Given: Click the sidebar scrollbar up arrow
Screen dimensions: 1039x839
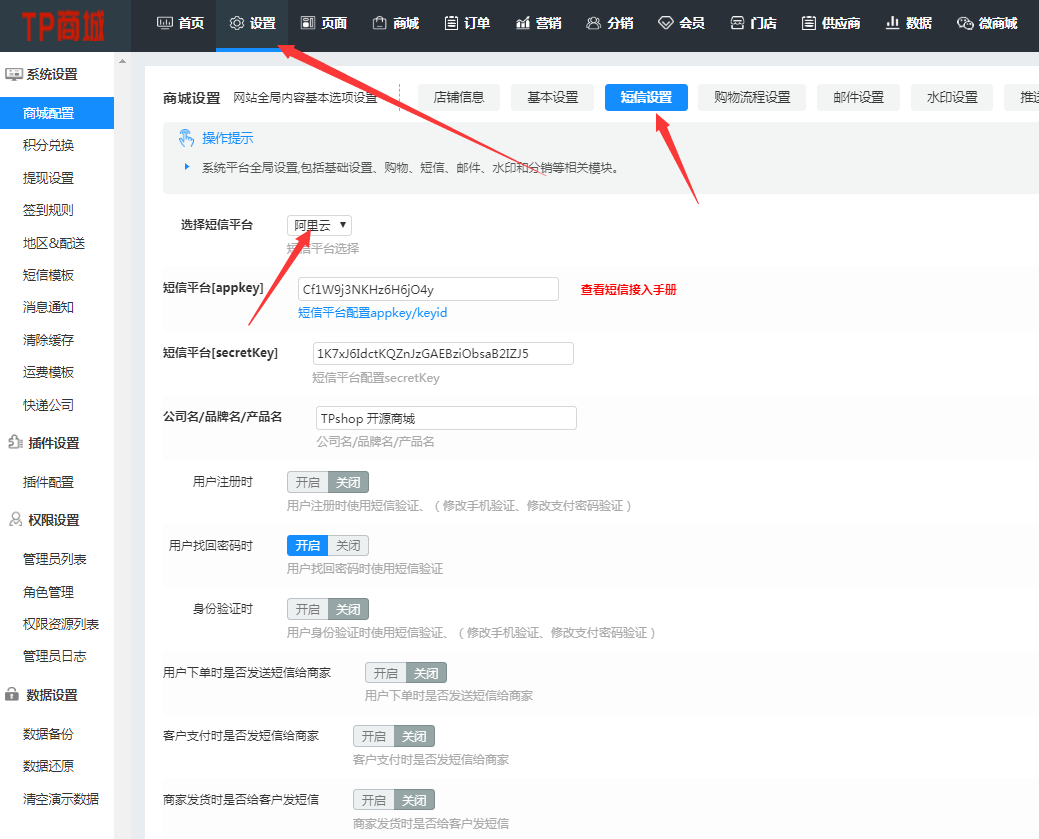Looking at the screenshot, I should 122,62.
